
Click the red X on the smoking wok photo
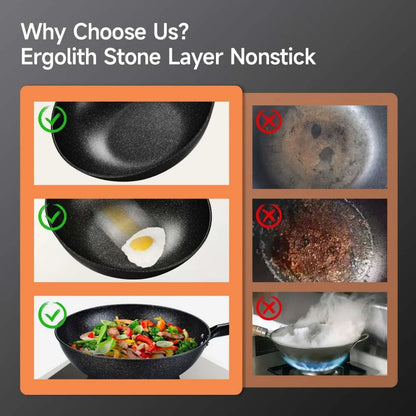(x=269, y=308)
